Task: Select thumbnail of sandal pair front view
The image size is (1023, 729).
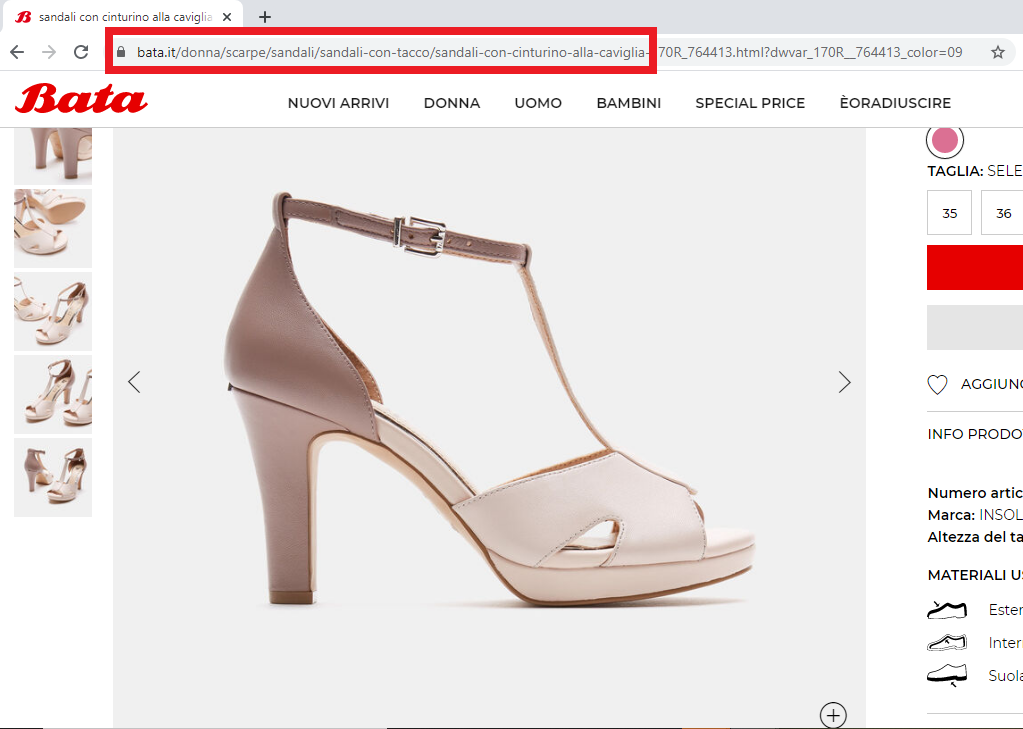Action: (53, 394)
